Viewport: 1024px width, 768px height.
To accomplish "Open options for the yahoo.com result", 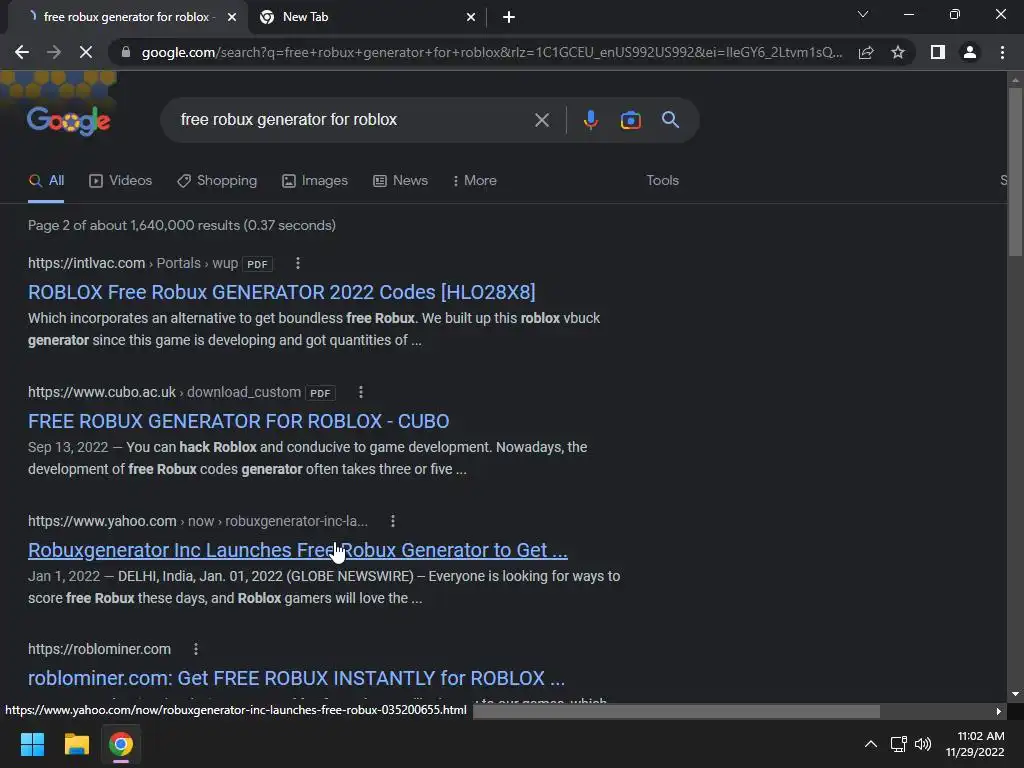I will tap(392, 521).
